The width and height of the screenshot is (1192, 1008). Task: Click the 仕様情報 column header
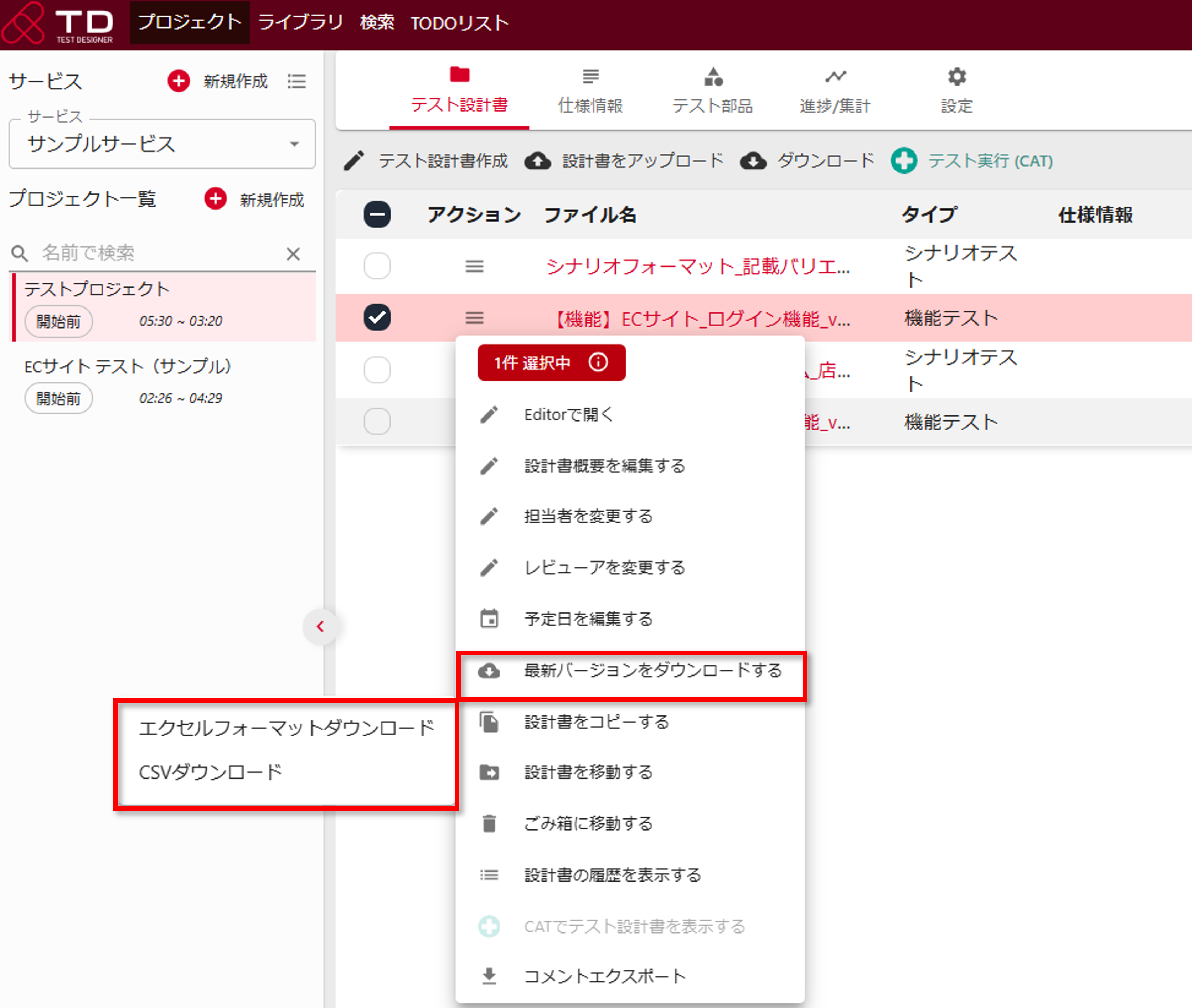coord(1095,215)
